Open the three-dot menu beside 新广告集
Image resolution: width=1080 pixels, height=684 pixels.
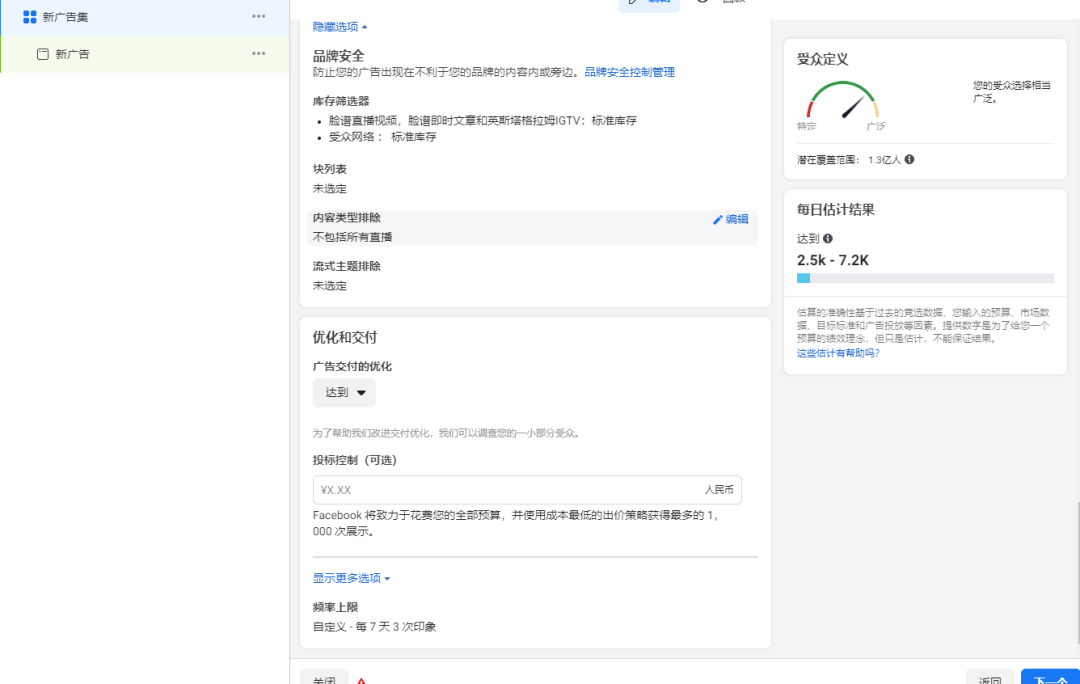pyautogui.click(x=259, y=16)
